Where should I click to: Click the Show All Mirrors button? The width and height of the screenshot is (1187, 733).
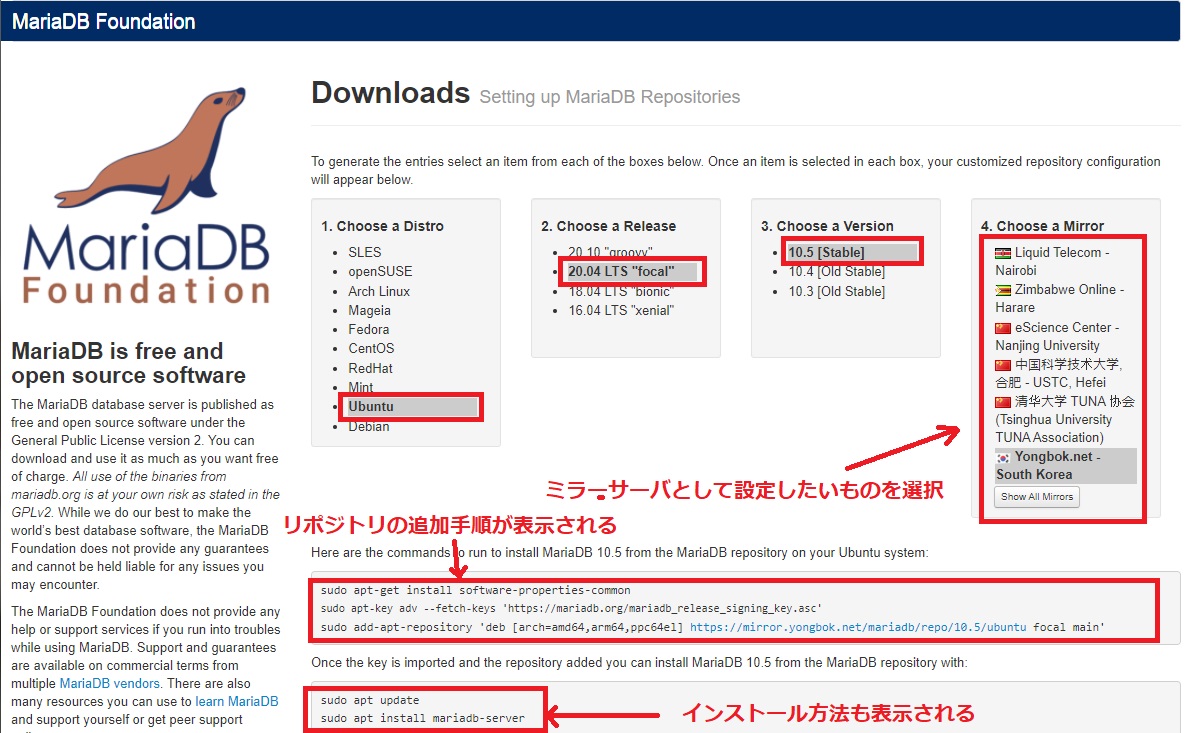pos(1037,497)
